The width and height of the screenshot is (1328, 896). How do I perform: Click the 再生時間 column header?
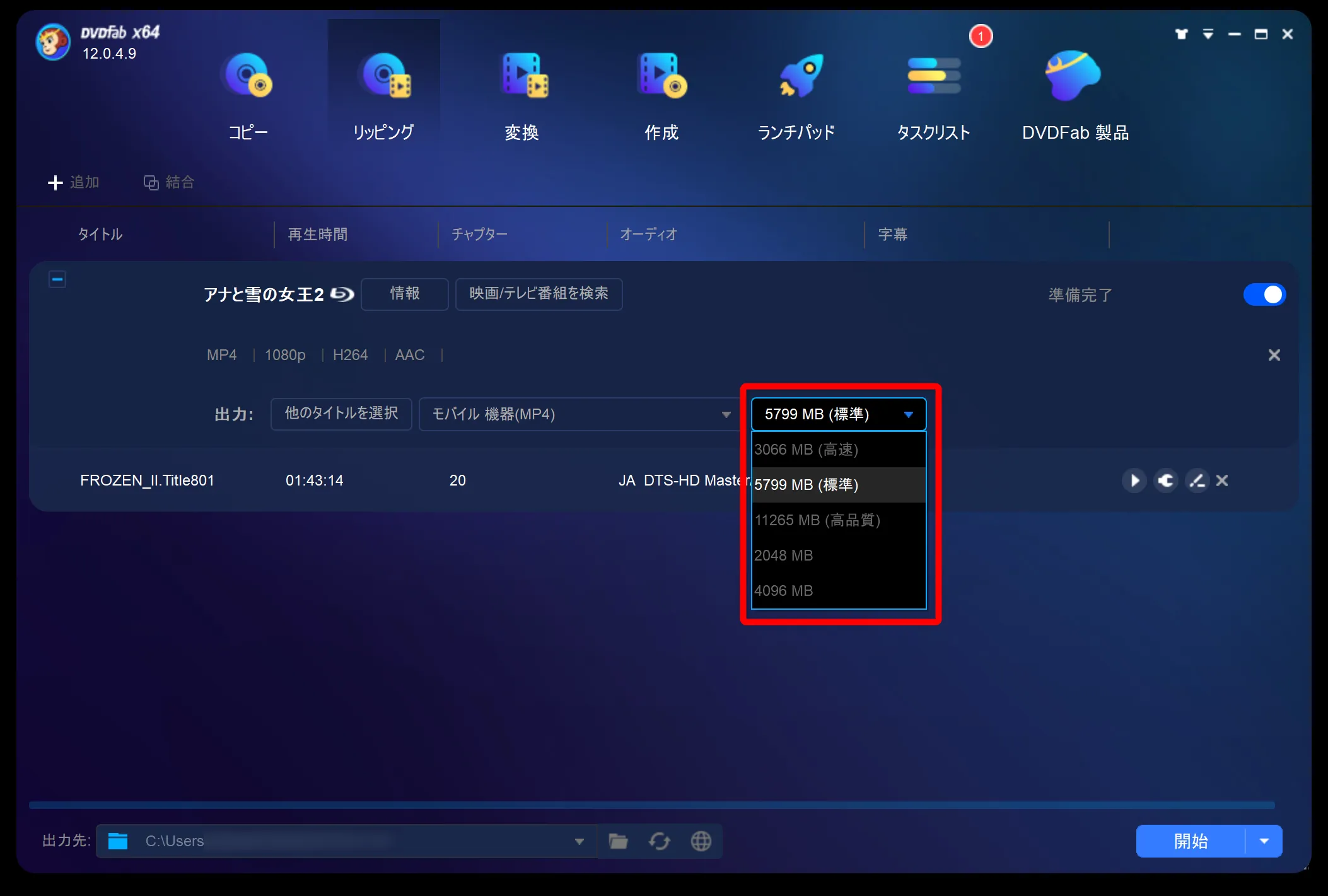click(x=318, y=235)
